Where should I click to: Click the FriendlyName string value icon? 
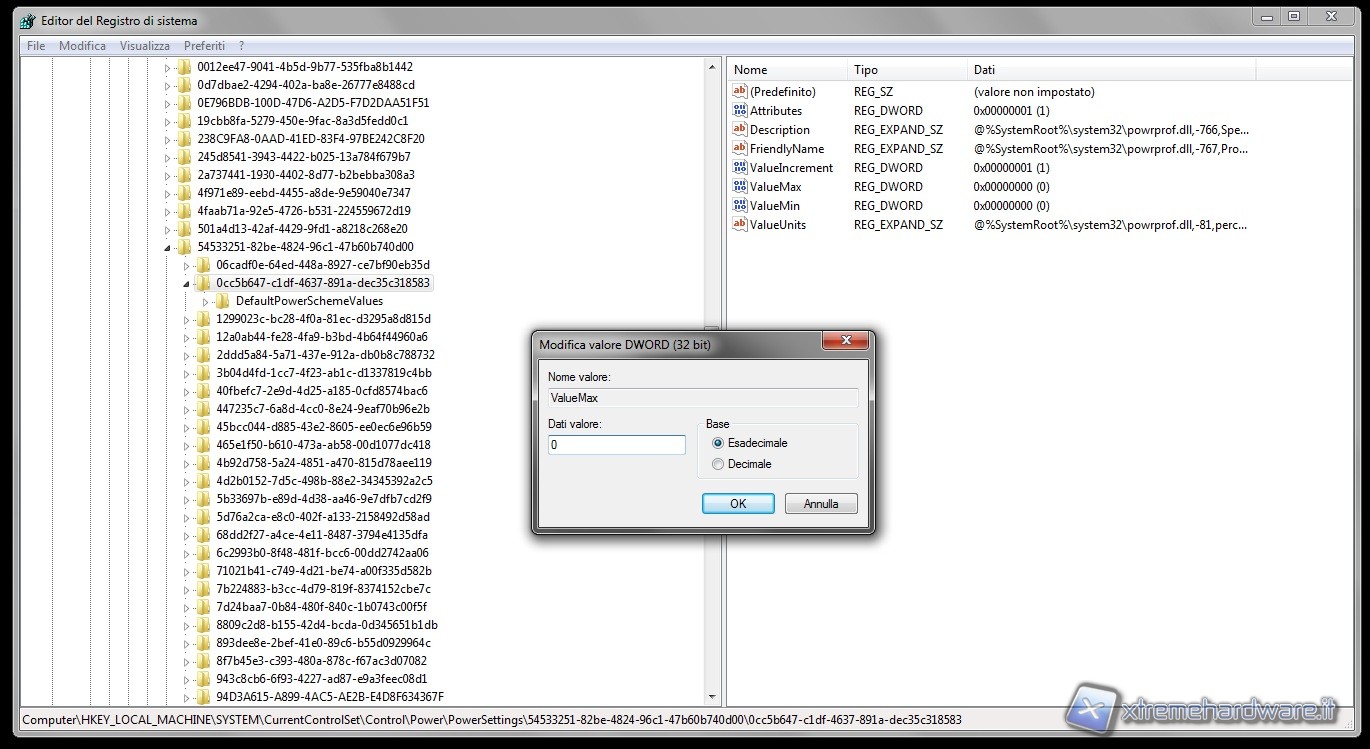pyautogui.click(x=740, y=149)
